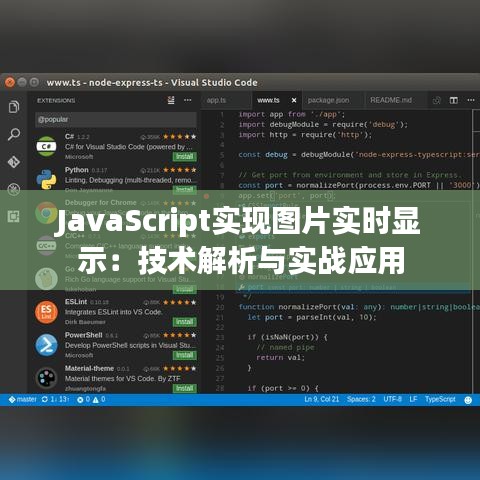The image size is (480, 480).
Task: Click the PowerShell extension logo
Action: click(x=46, y=345)
